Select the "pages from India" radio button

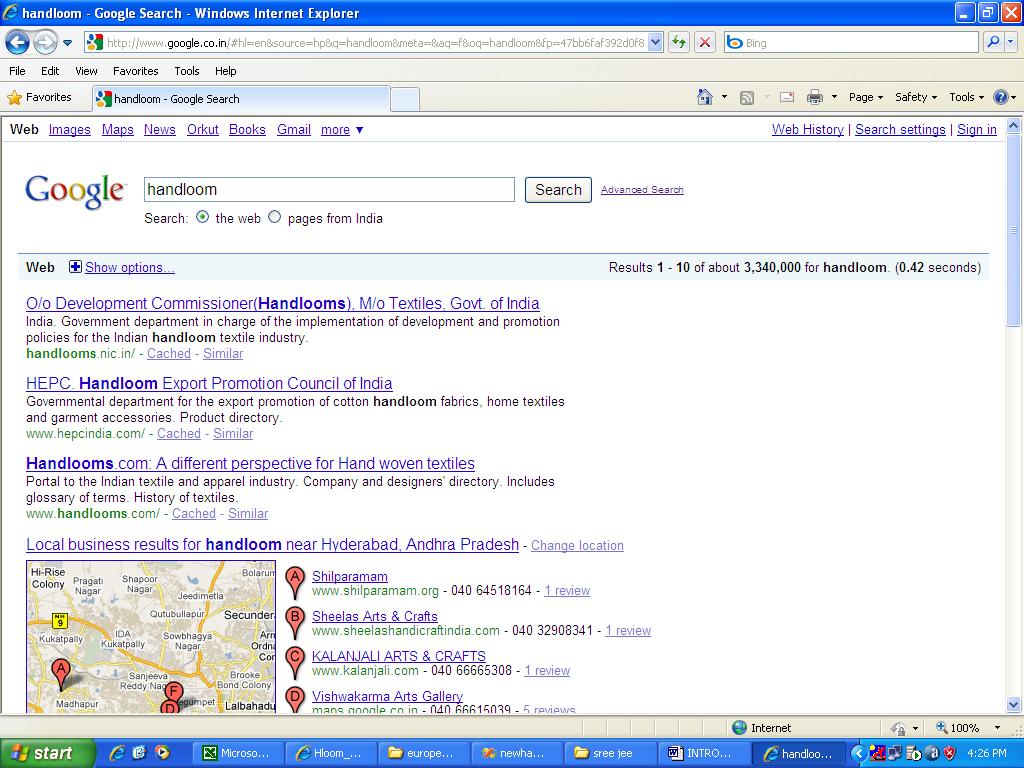click(x=274, y=217)
